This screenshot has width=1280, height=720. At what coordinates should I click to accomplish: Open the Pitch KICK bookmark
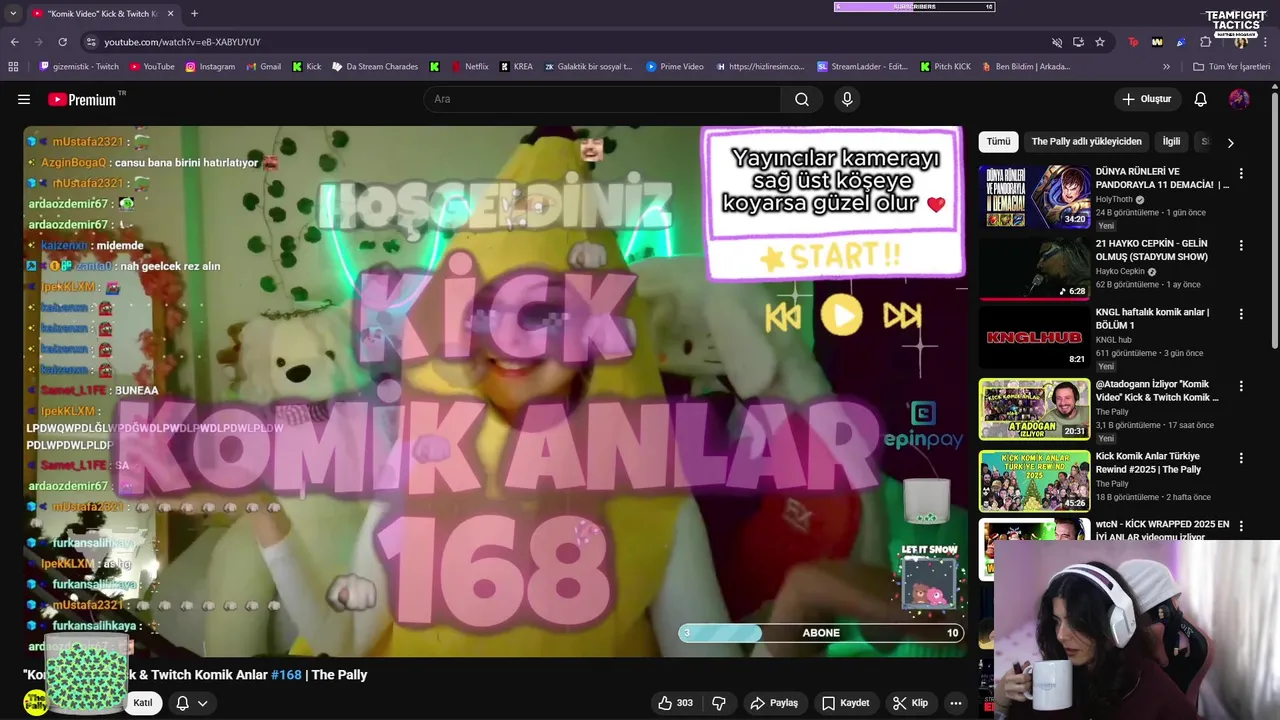946,67
